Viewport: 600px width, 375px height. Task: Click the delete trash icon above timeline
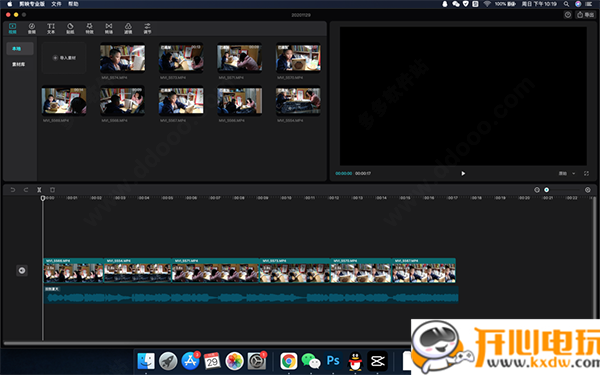52,190
